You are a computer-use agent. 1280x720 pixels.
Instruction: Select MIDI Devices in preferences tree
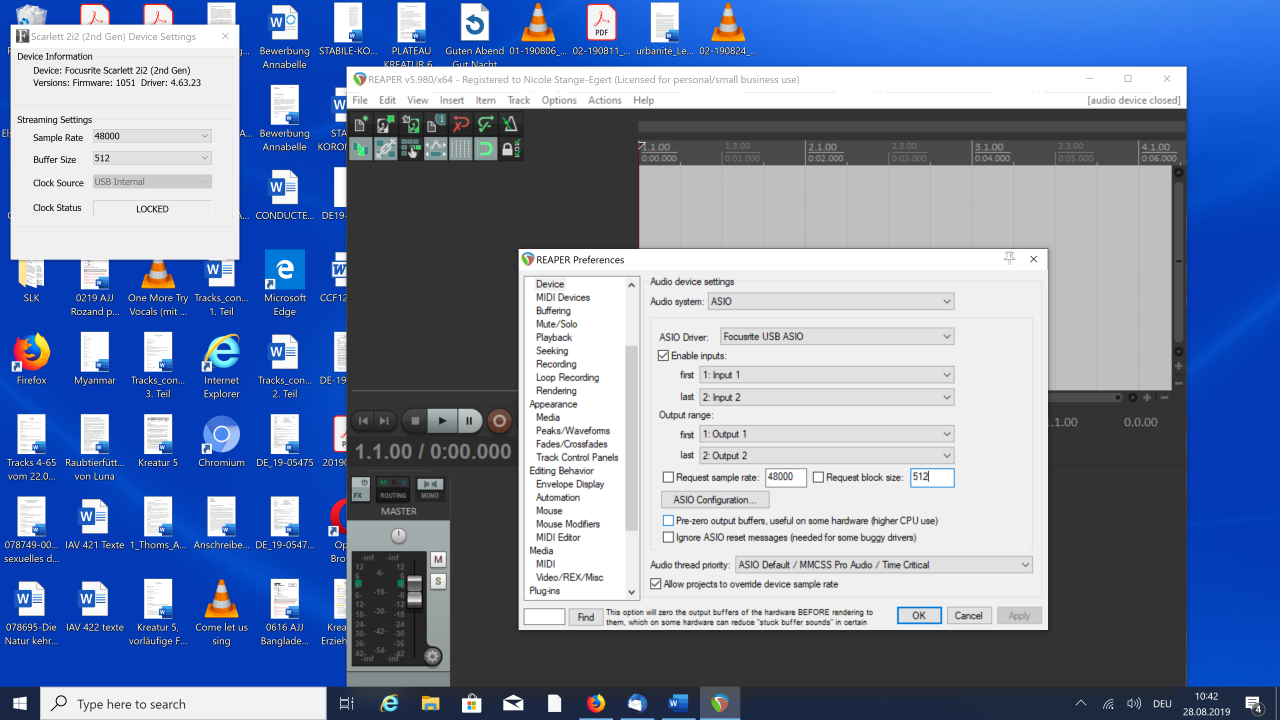pyautogui.click(x=563, y=297)
